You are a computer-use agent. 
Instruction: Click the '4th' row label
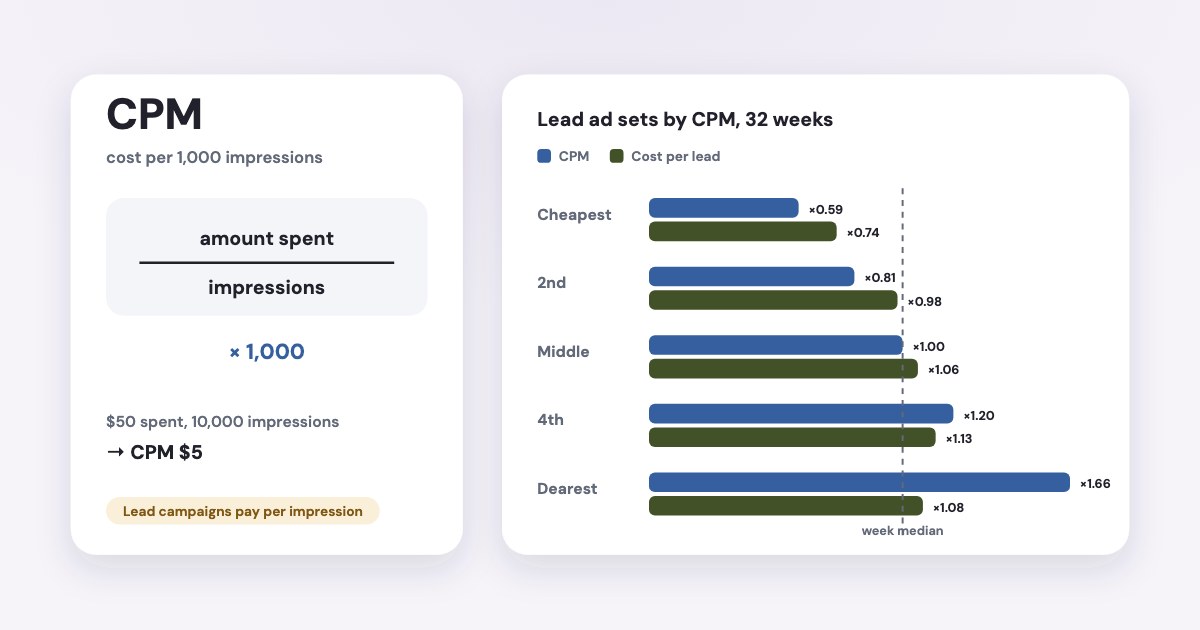(551, 420)
